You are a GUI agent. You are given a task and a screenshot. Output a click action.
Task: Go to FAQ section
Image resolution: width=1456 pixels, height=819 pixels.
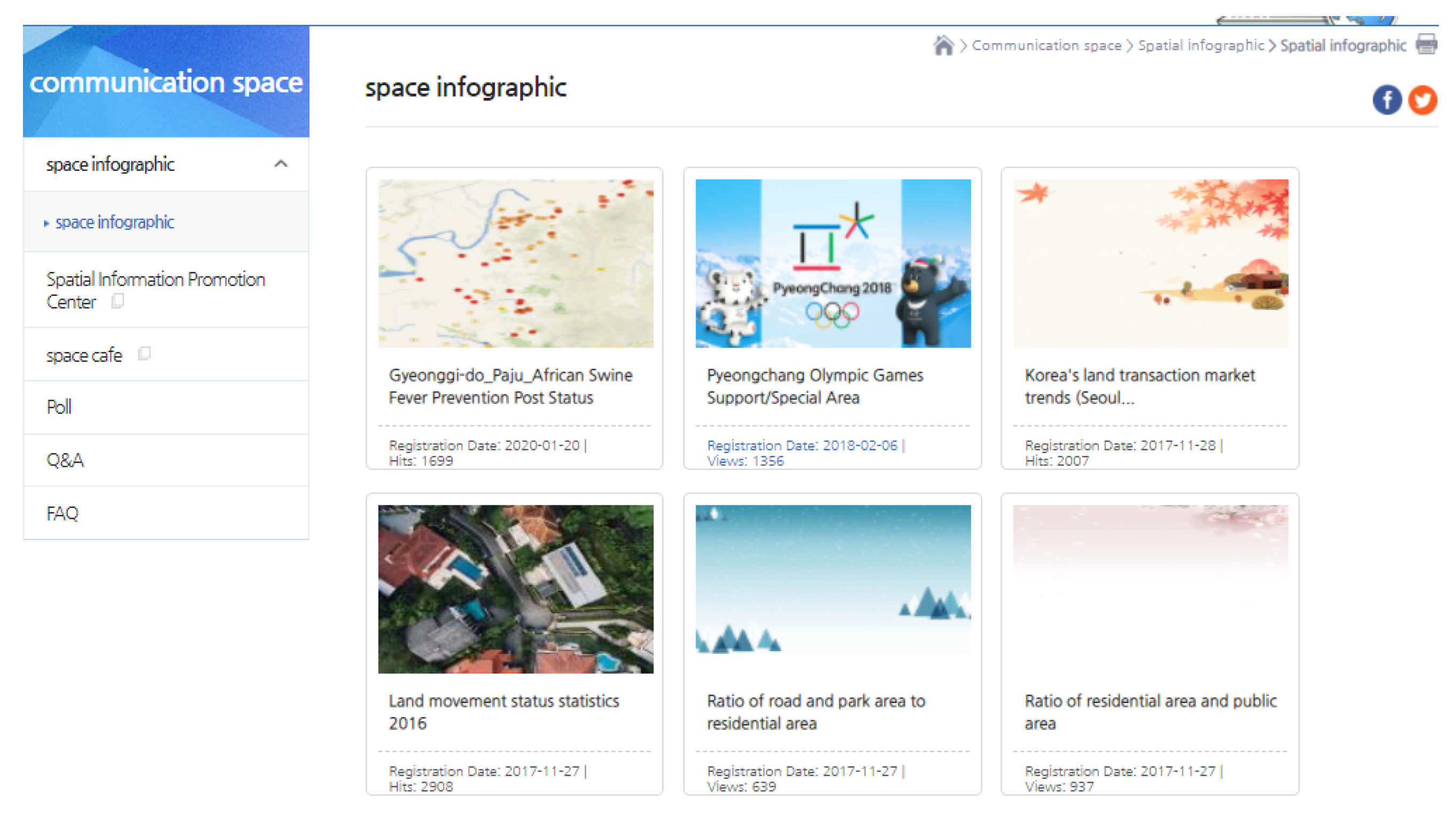62,513
